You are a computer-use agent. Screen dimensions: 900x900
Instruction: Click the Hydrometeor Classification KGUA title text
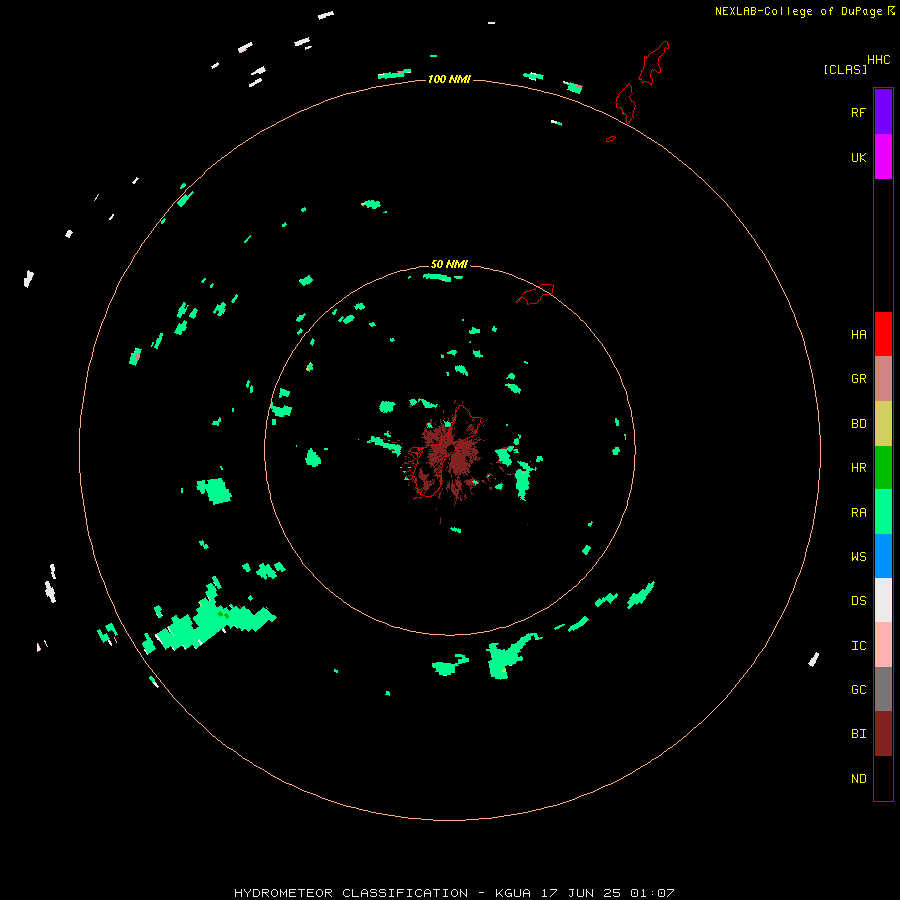coord(454,893)
